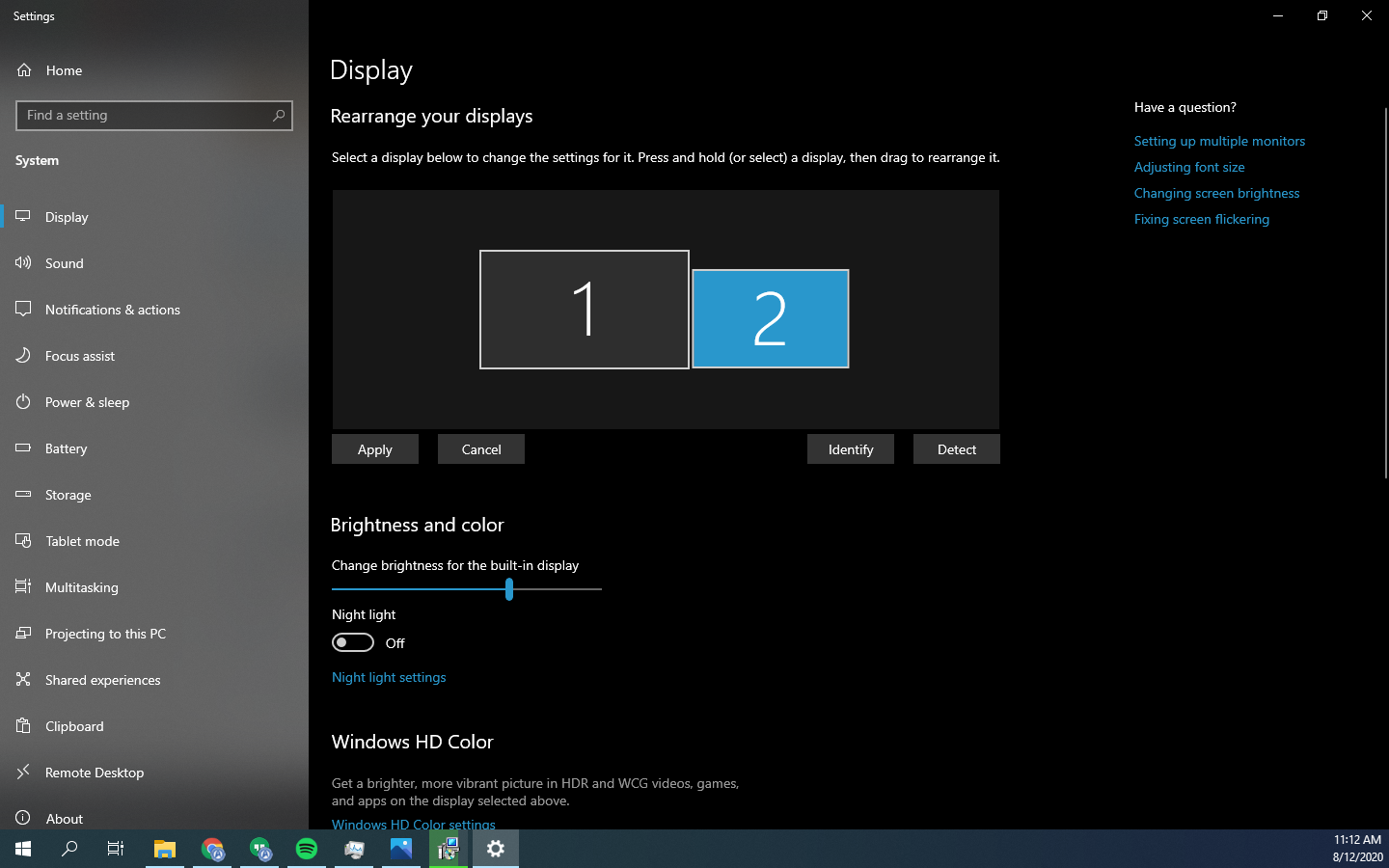The image size is (1389, 868).
Task: Select display 2 monitor box
Action: [770, 318]
